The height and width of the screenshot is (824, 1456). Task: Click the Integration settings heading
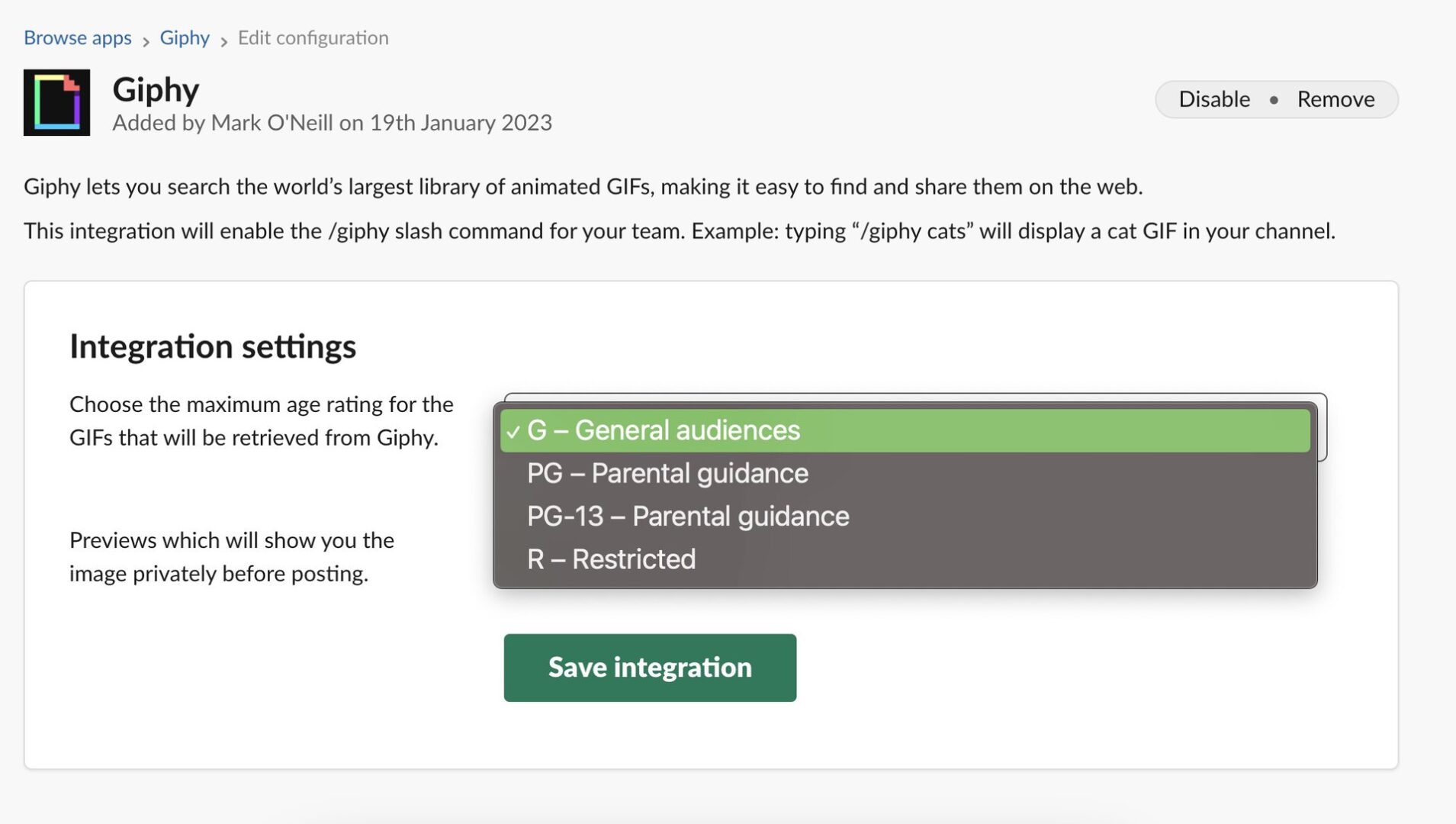click(x=213, y=346)
